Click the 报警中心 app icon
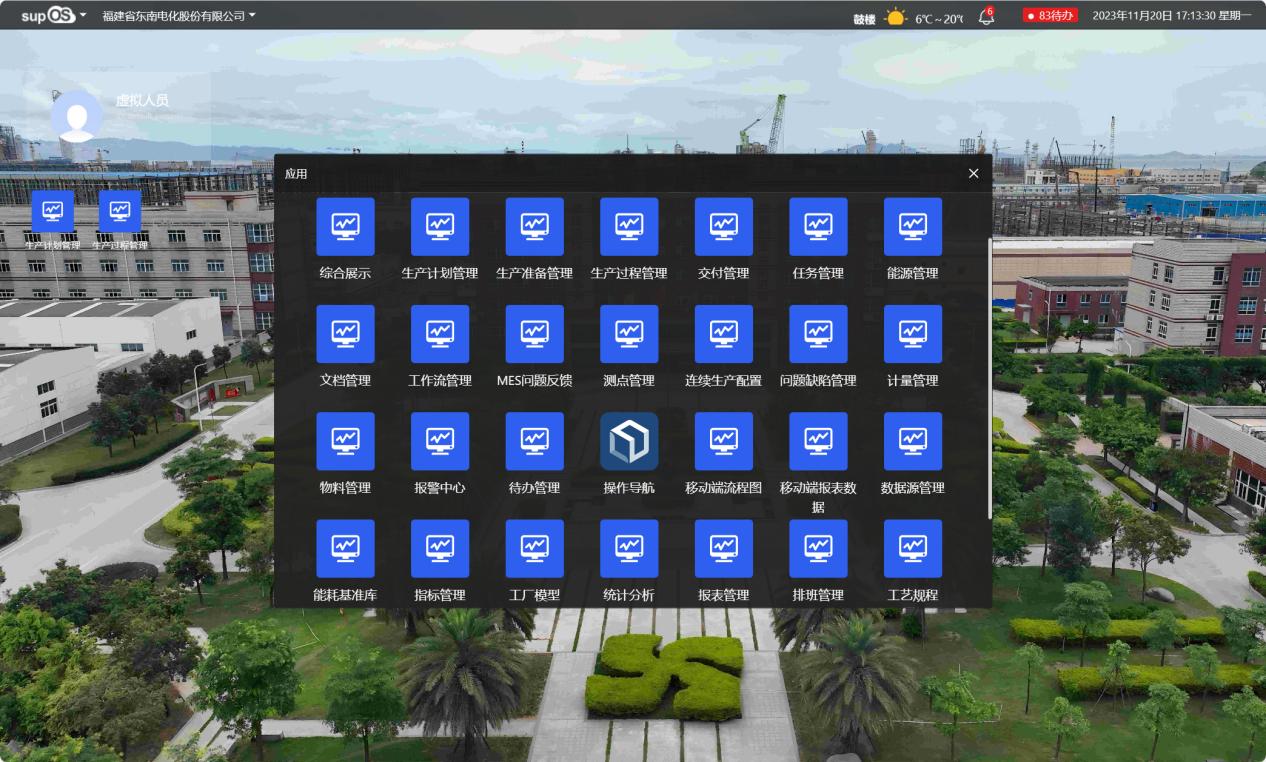 click(x=440, y=441)
